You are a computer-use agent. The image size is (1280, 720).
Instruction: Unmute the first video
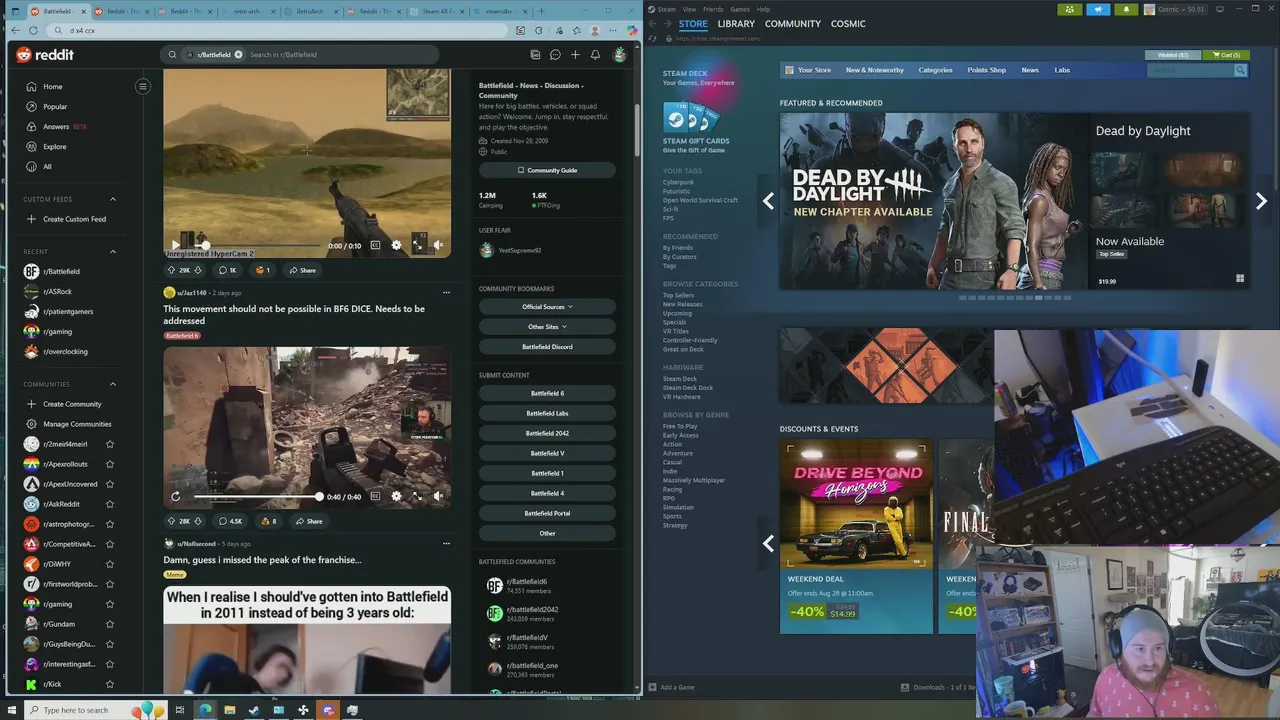pos(438,245)
